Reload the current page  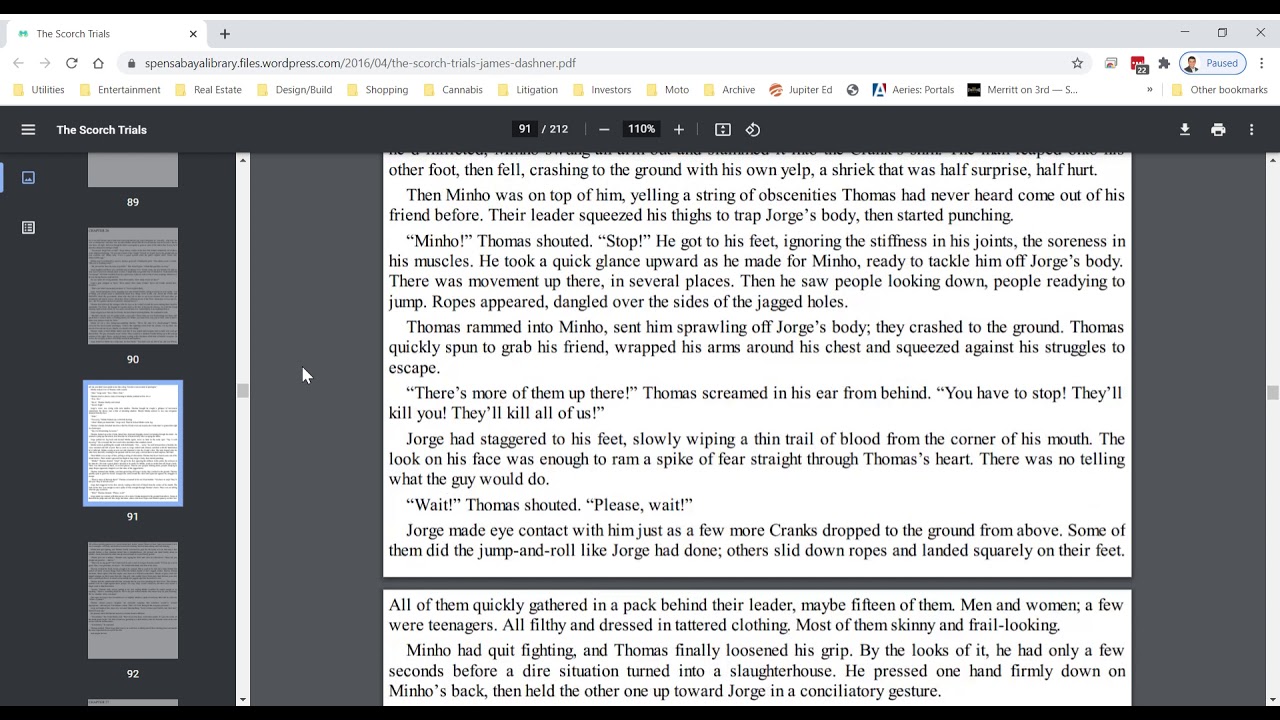point(72,63)
